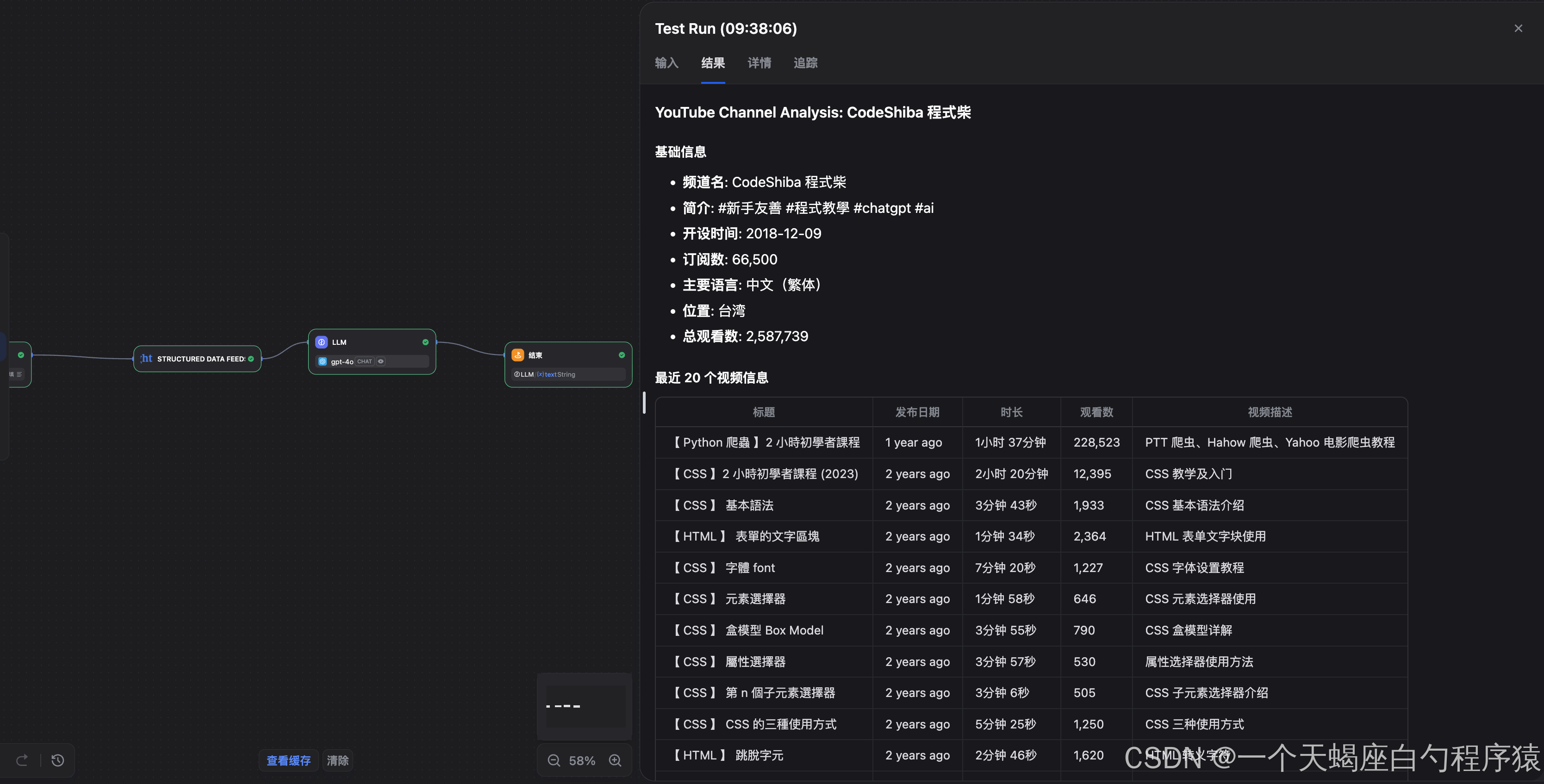Switch to the 追踪 tab
This screenshot has width=1544, height=784.
[x=806, y=63]
